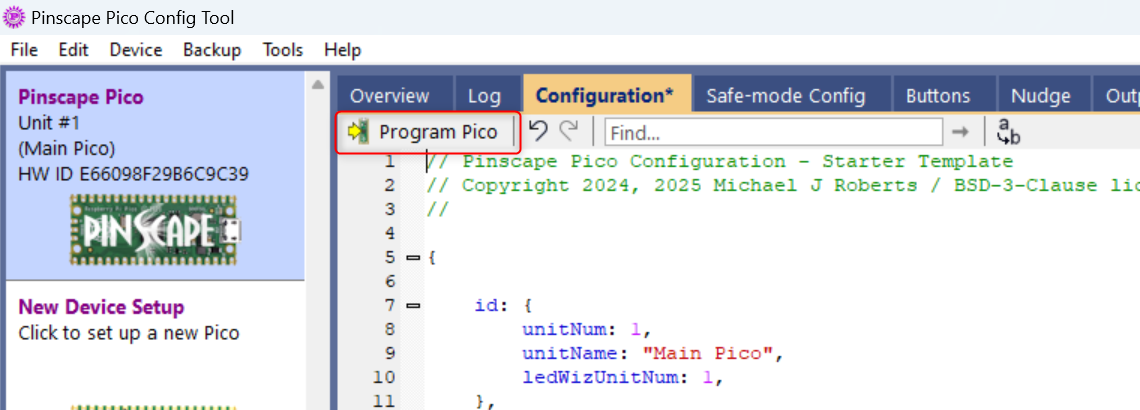Open the Device menu

136,50
